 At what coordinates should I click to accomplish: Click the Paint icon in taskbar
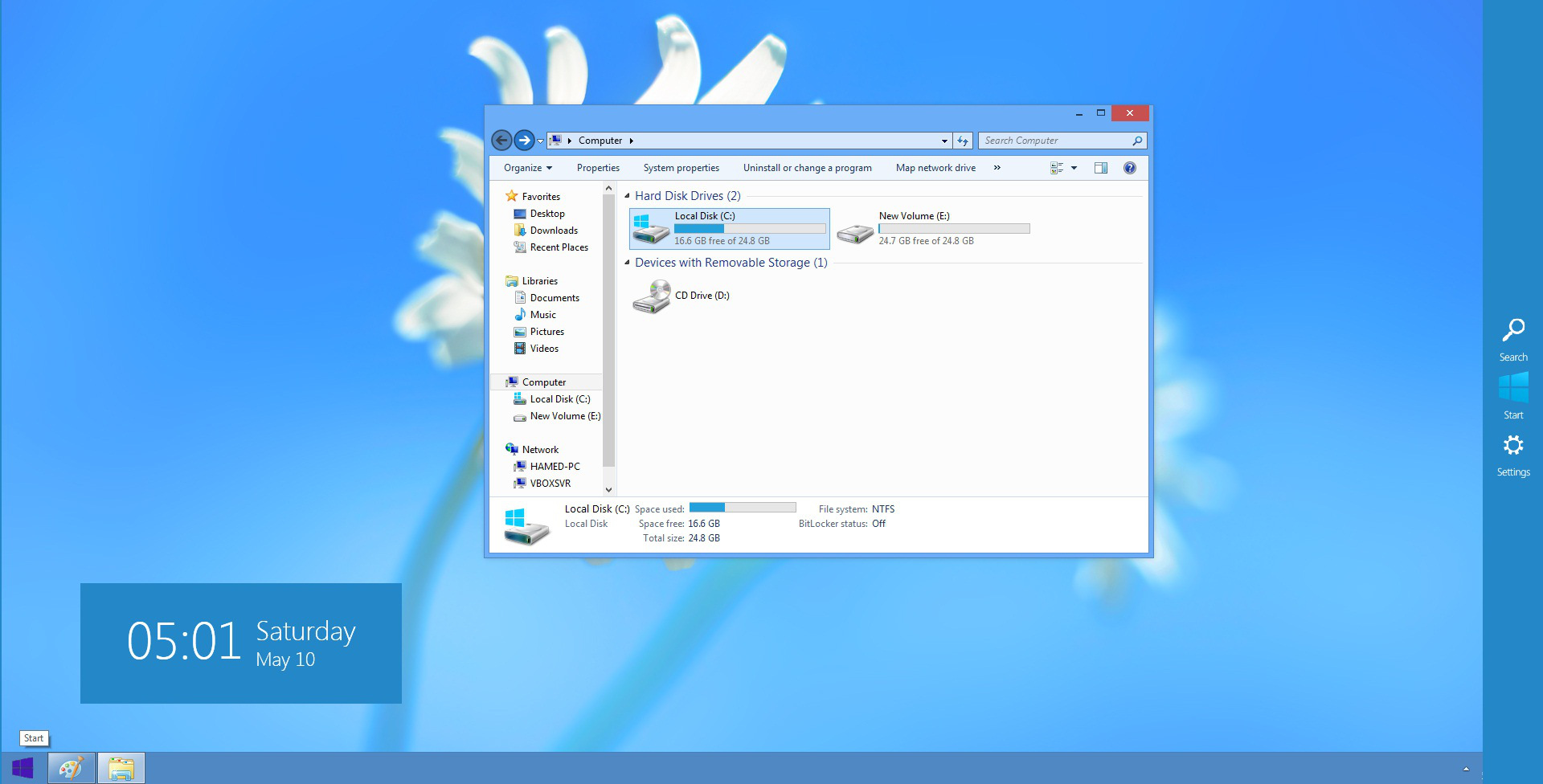(x=72, y=768)
